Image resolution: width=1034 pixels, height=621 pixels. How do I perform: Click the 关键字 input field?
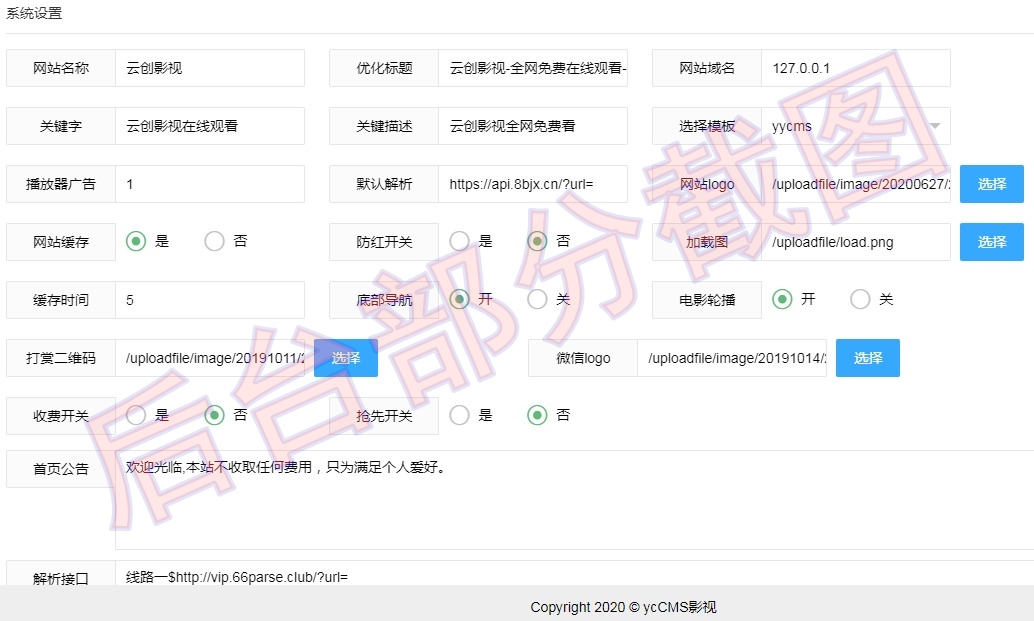209,126
